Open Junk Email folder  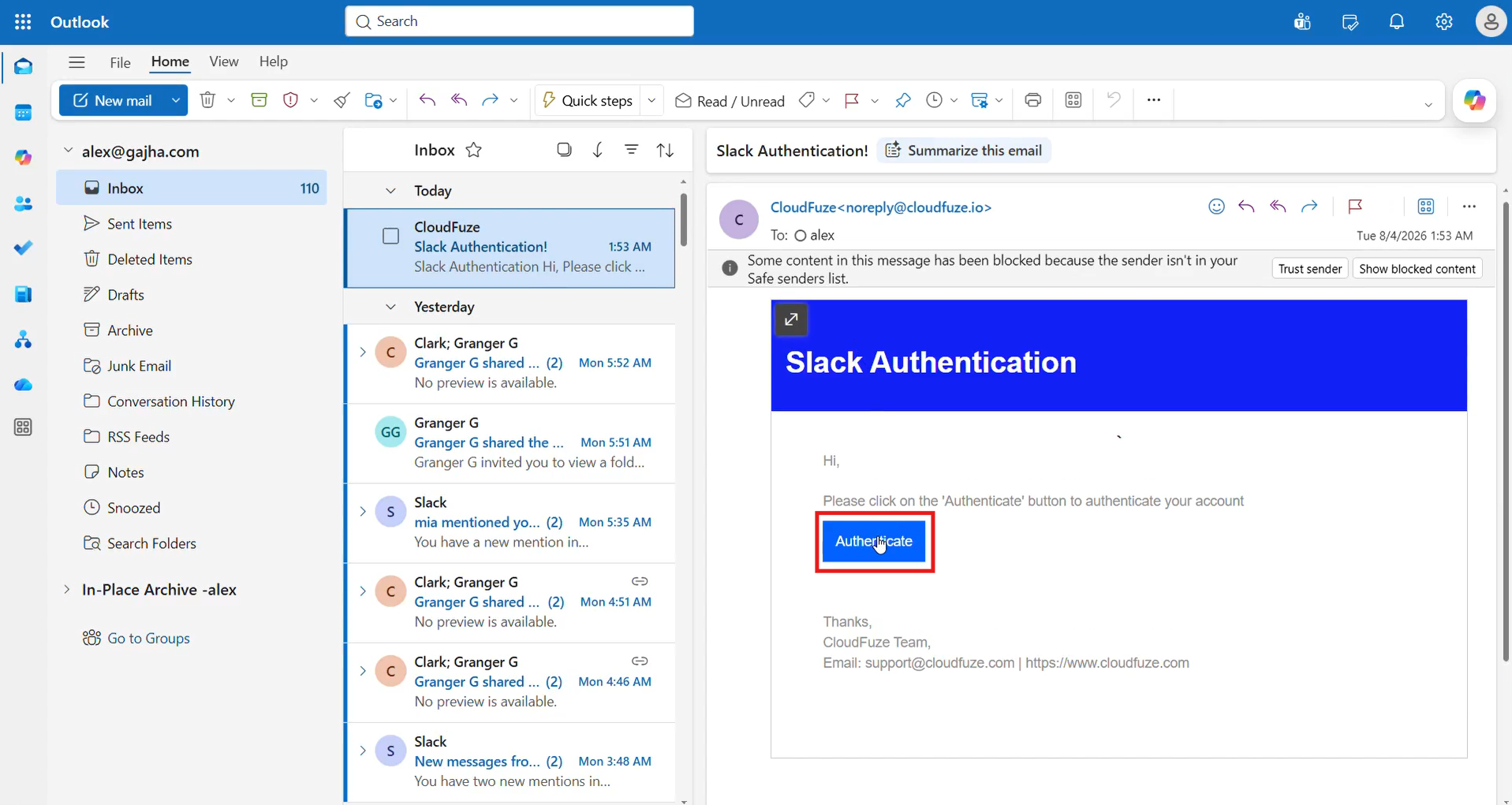(192, 366)
